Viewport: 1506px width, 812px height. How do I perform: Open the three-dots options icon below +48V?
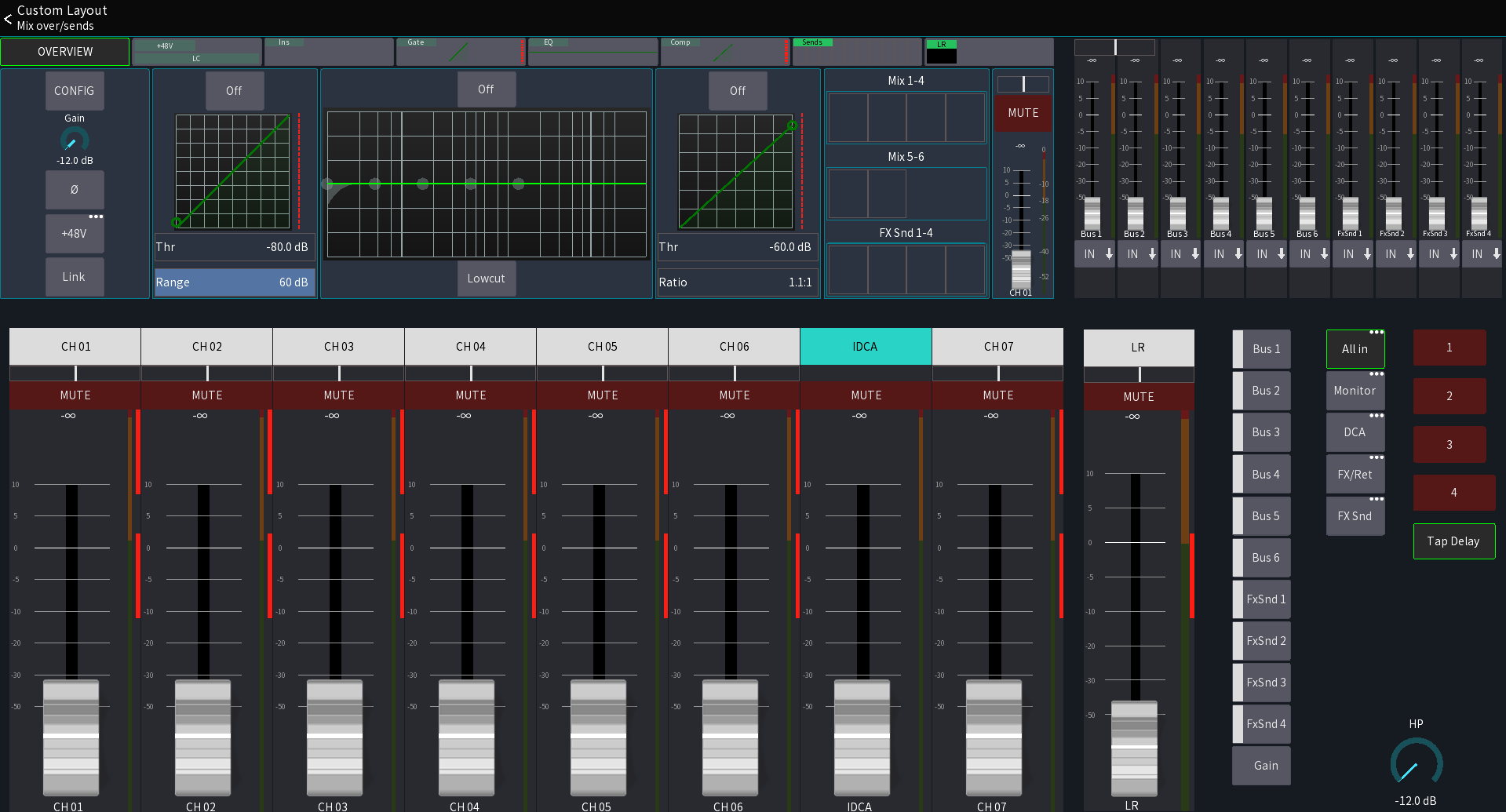click(97, 217)
